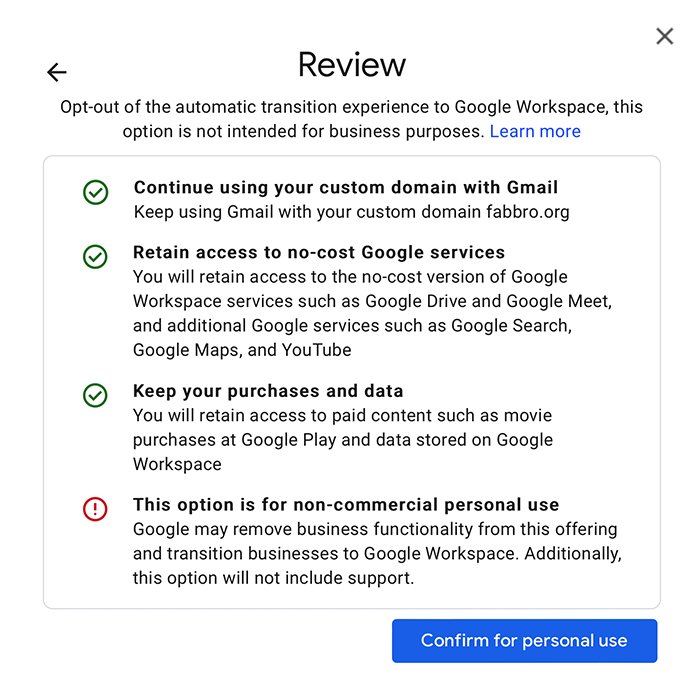Open the Learn more link
Image resolution: width=700 pixels, height=700 pixels.
[x=535, y=131]
